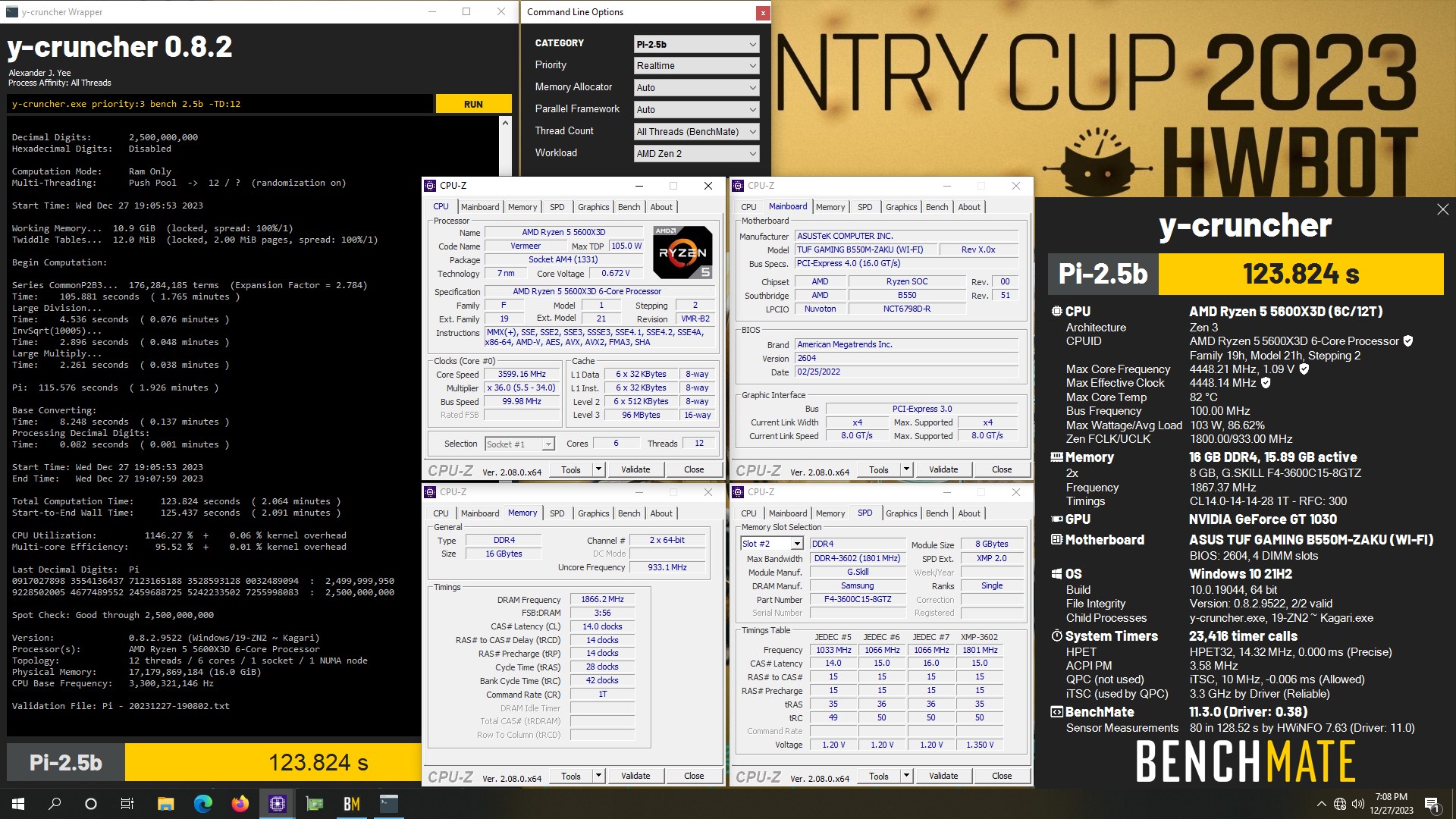Open Microsoft Edge from taskbar
Screen dimensions: 1456x819
tap(202, 804)
